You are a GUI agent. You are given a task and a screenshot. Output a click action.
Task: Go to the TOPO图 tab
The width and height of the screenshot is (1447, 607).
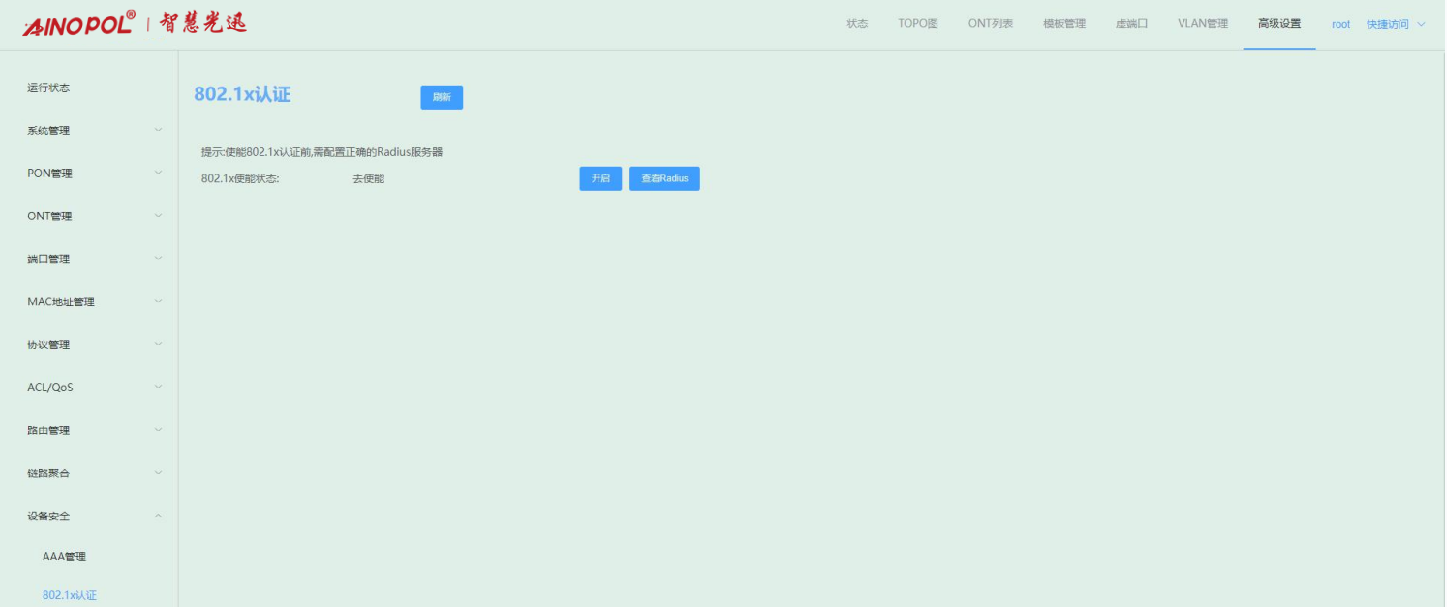(917, 24)
